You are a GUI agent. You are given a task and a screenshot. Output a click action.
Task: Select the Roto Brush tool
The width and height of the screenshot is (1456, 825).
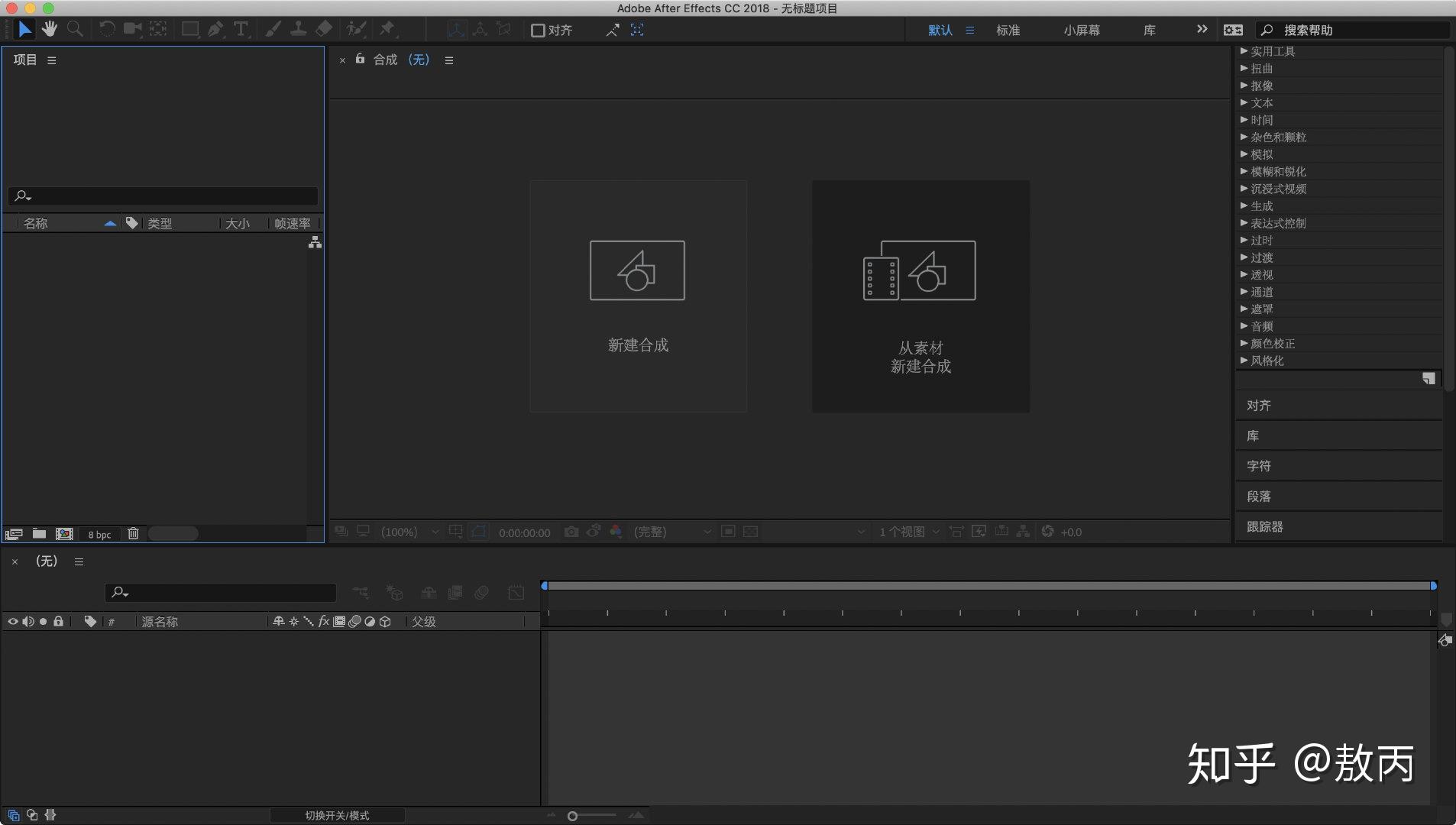click(x=356, y=29)
